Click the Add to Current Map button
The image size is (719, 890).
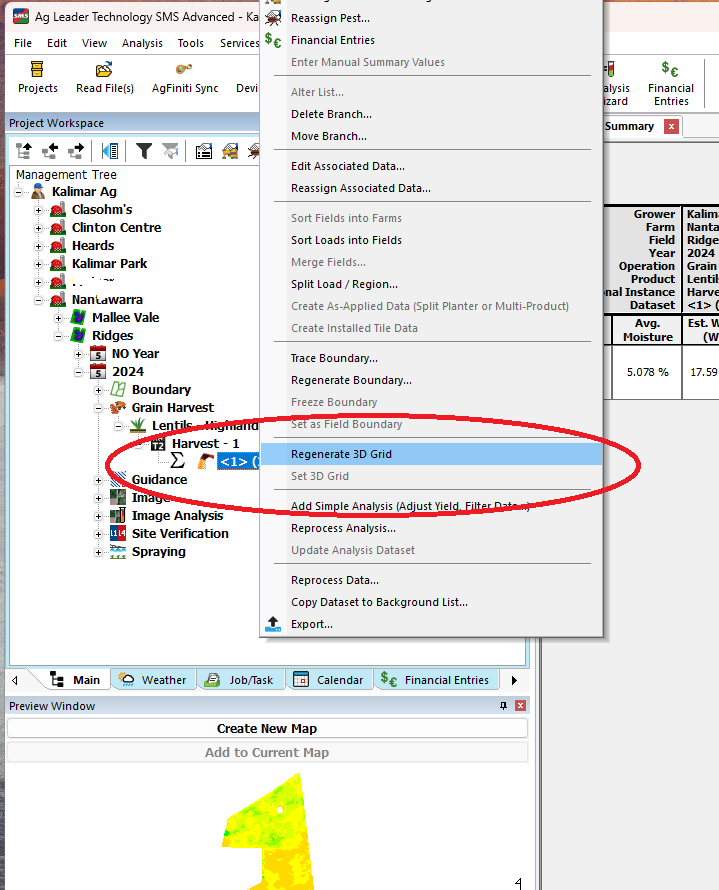267,752
